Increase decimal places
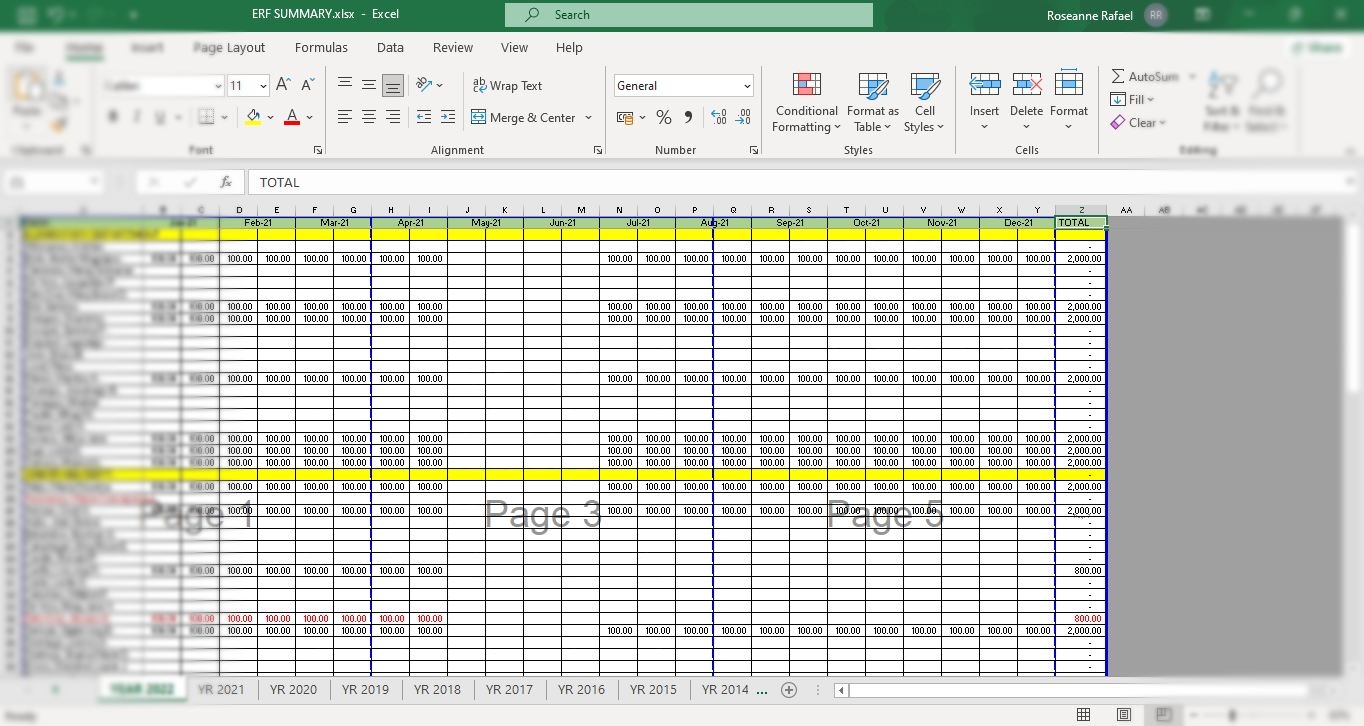 point(719,117)
